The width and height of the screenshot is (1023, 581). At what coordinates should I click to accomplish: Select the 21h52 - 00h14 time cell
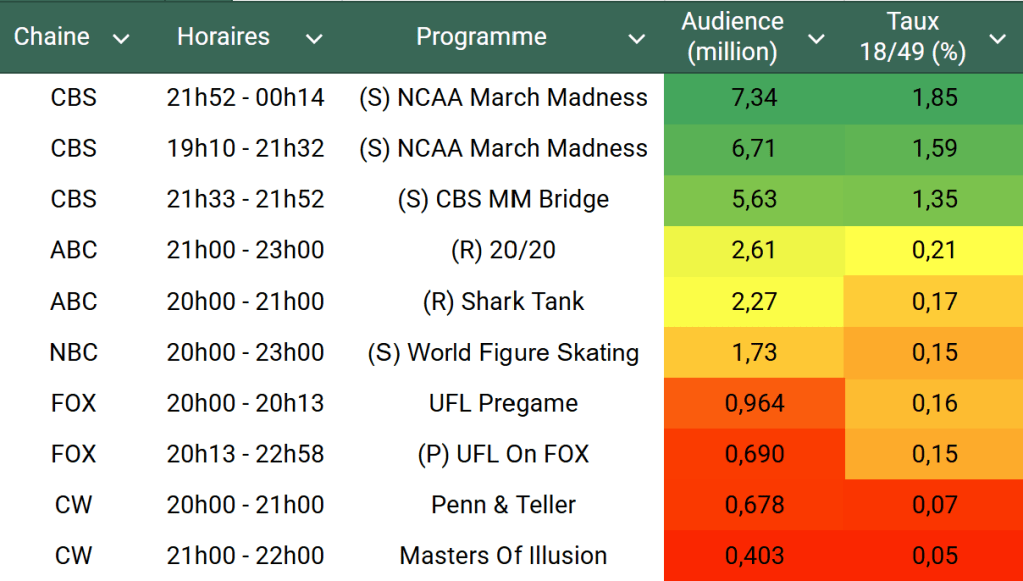pos(245,98)
